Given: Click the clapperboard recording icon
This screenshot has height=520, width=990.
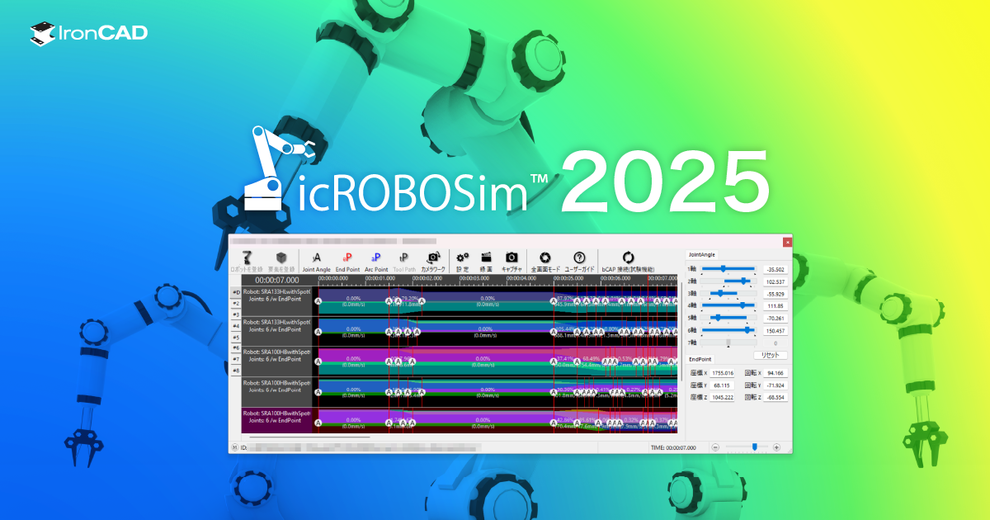Looking at the screenshot, I should click(486, 261).
